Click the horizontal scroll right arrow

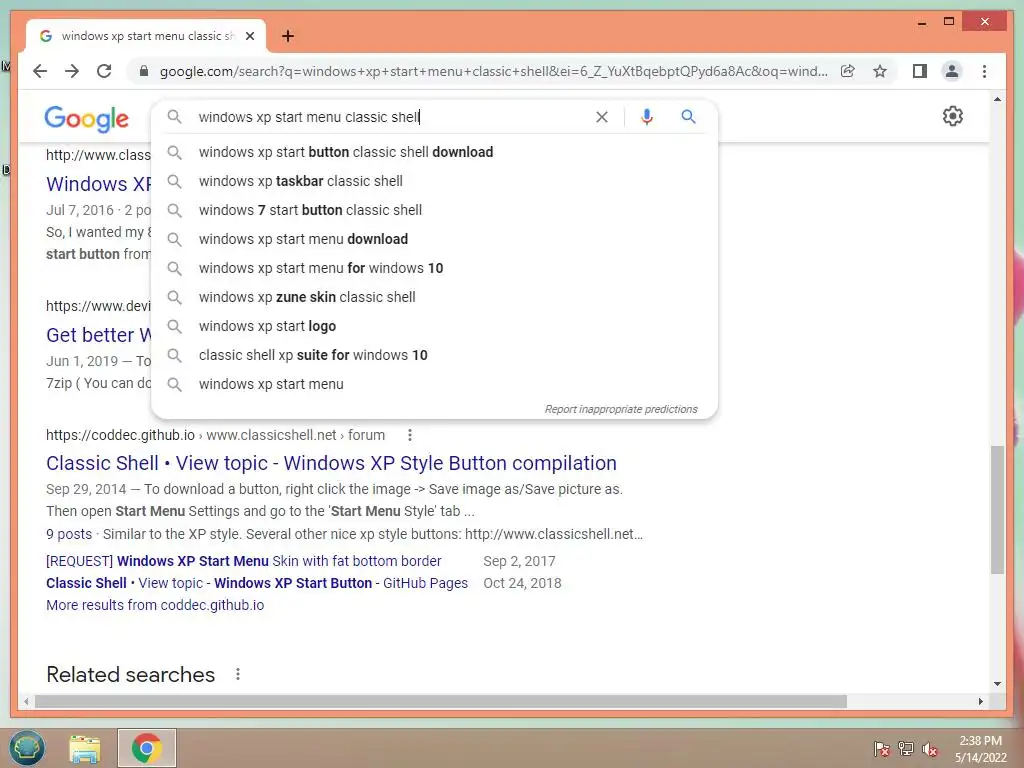981,701
